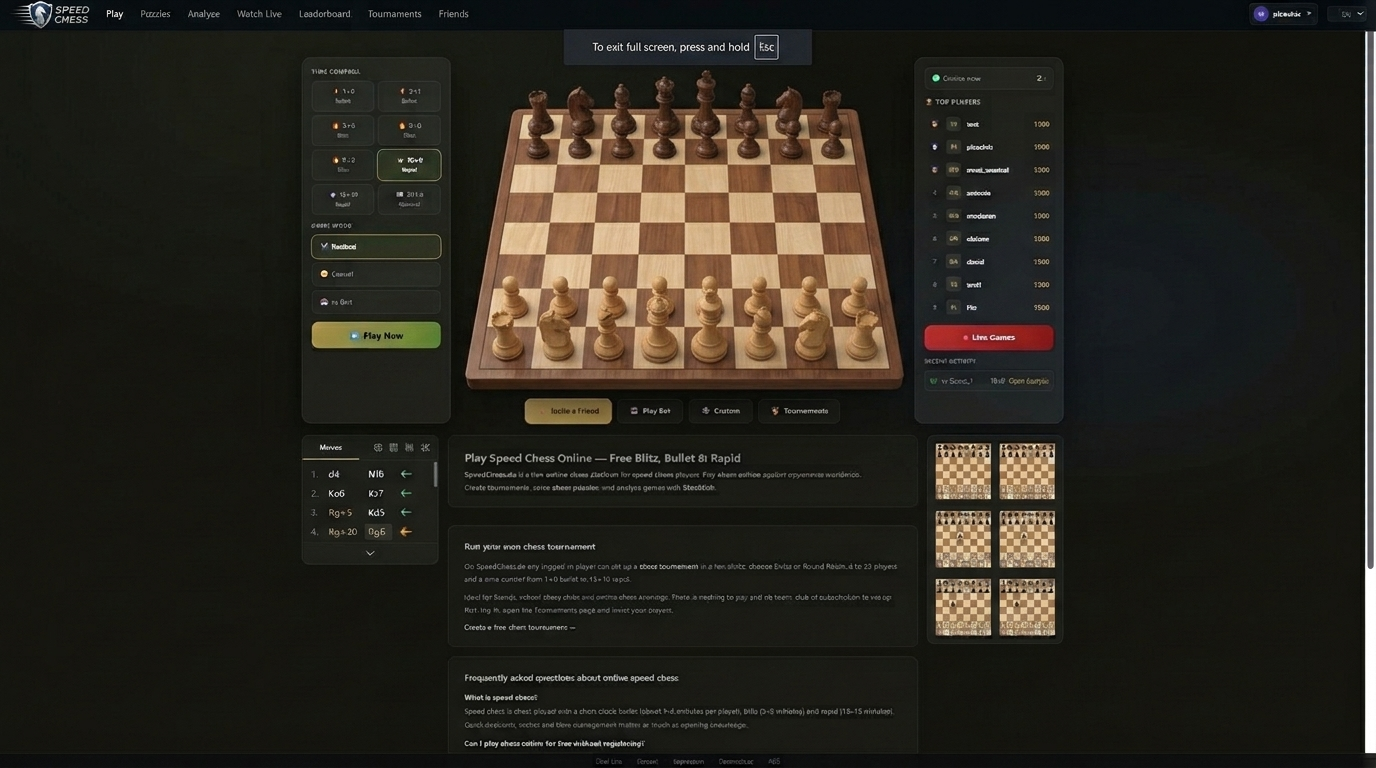Select the 1+0 bullet time control
The image size is (1376, 768).
pos(343,96)
